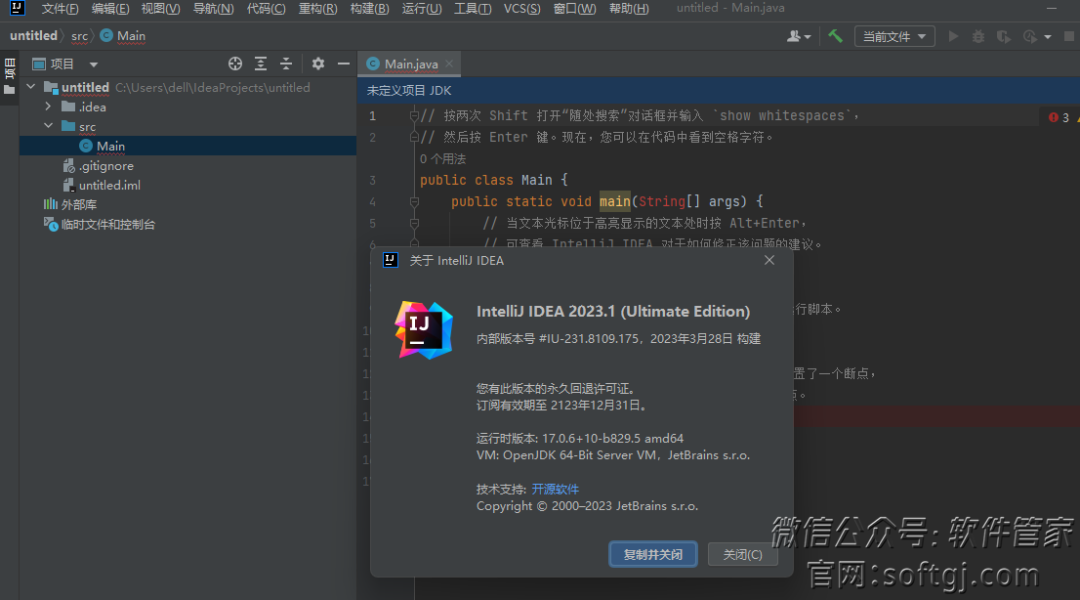Screen dimensions: 1080x600
Task: Click the build project hammer icon
Action: click(x=835, y=37)
